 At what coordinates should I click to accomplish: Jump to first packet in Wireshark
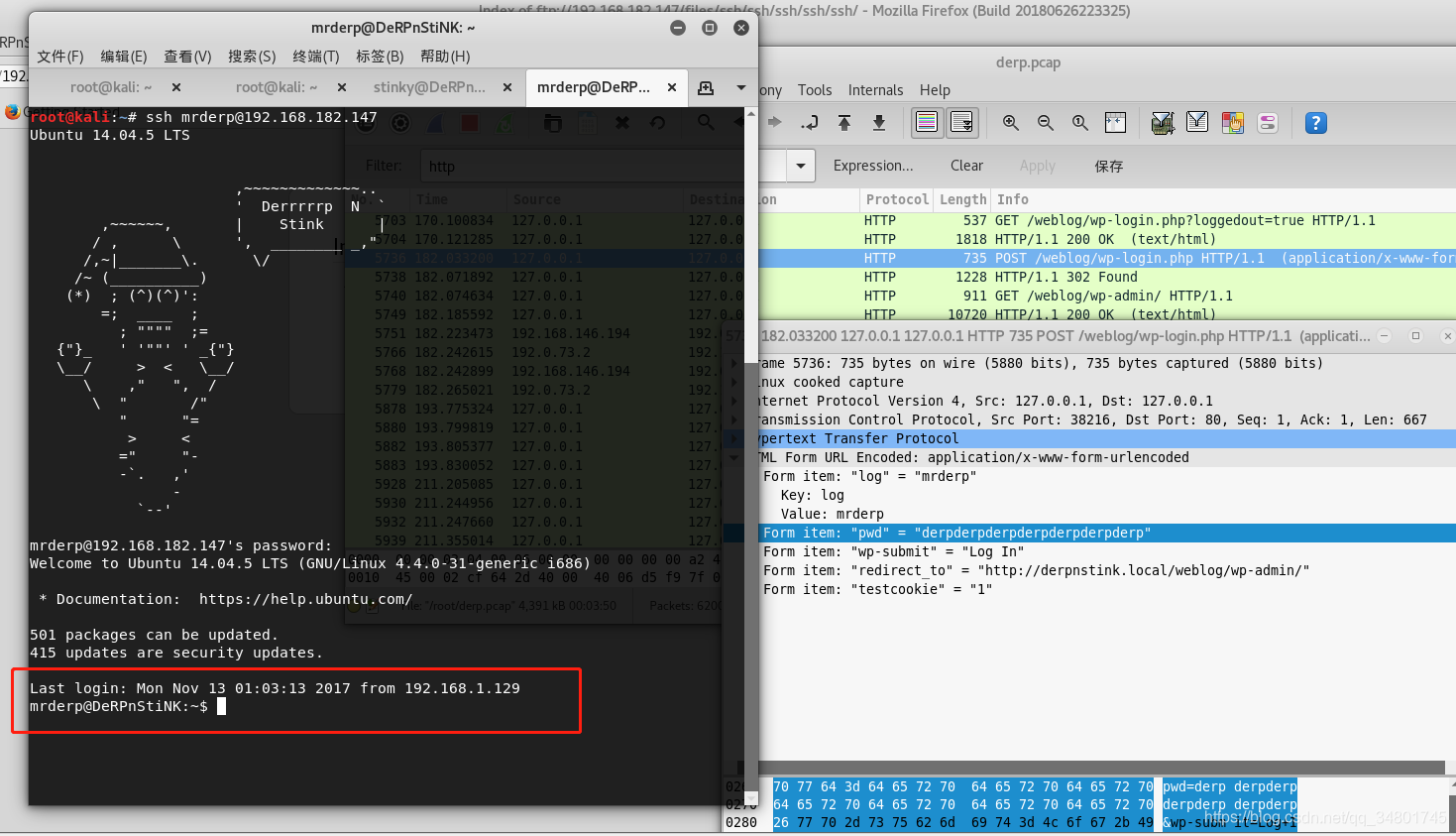point(844,123)
